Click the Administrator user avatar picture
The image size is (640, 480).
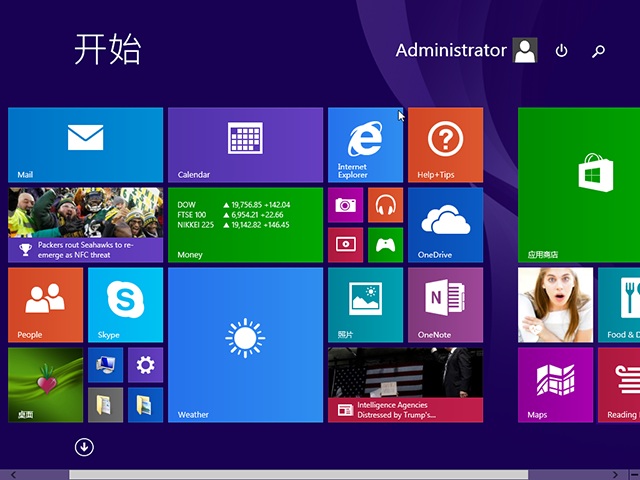coord(525,50)
